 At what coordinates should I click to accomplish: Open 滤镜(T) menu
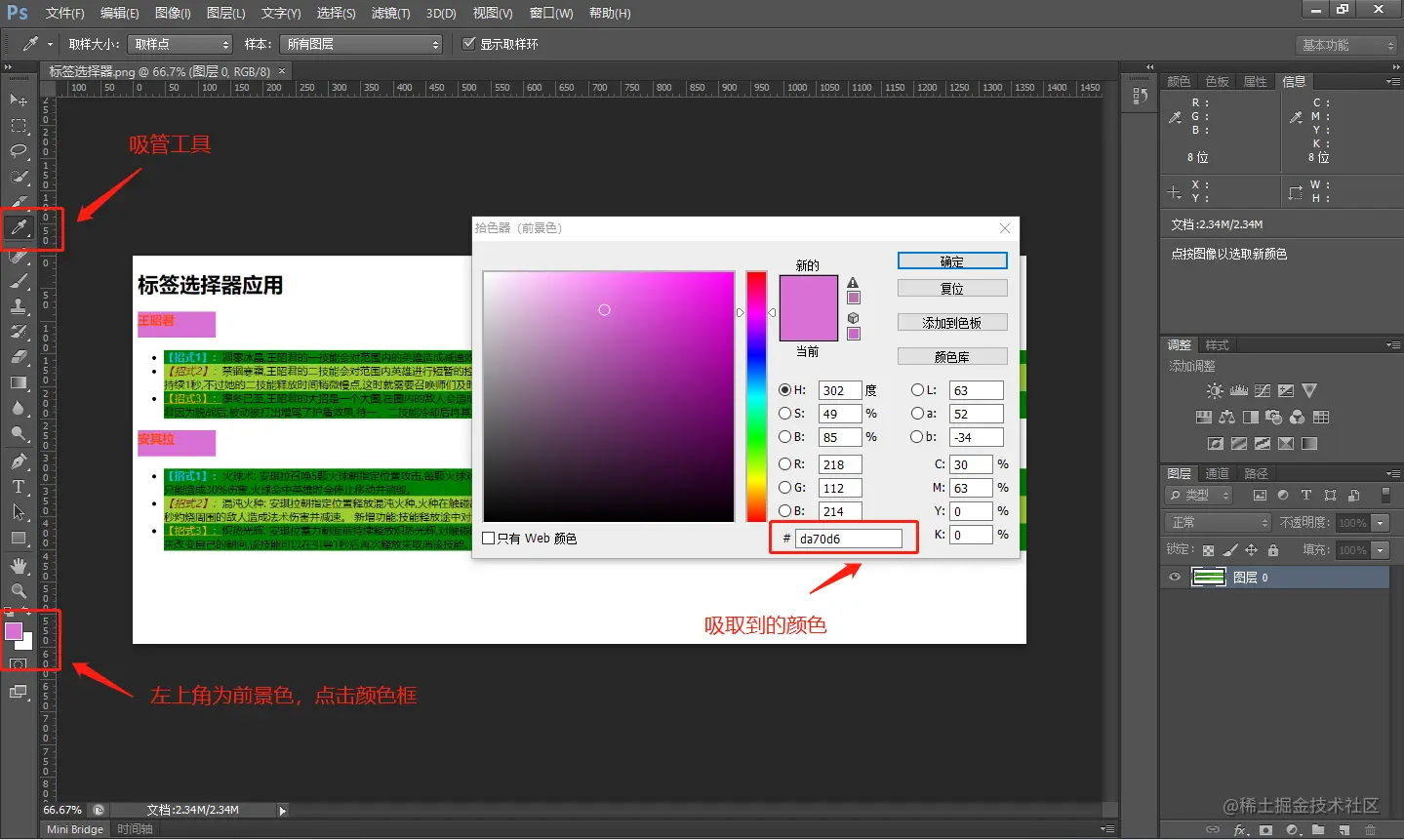pyautogui.click(x=390, y=13)
